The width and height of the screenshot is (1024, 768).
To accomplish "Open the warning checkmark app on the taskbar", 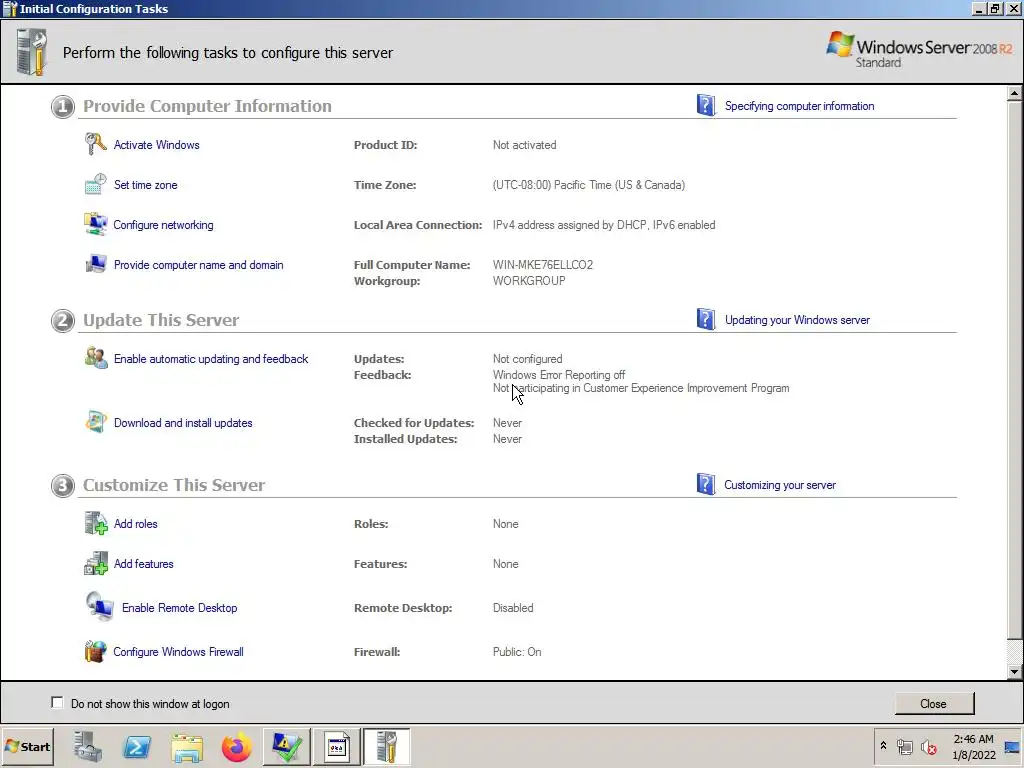I will tap(287, 746).
